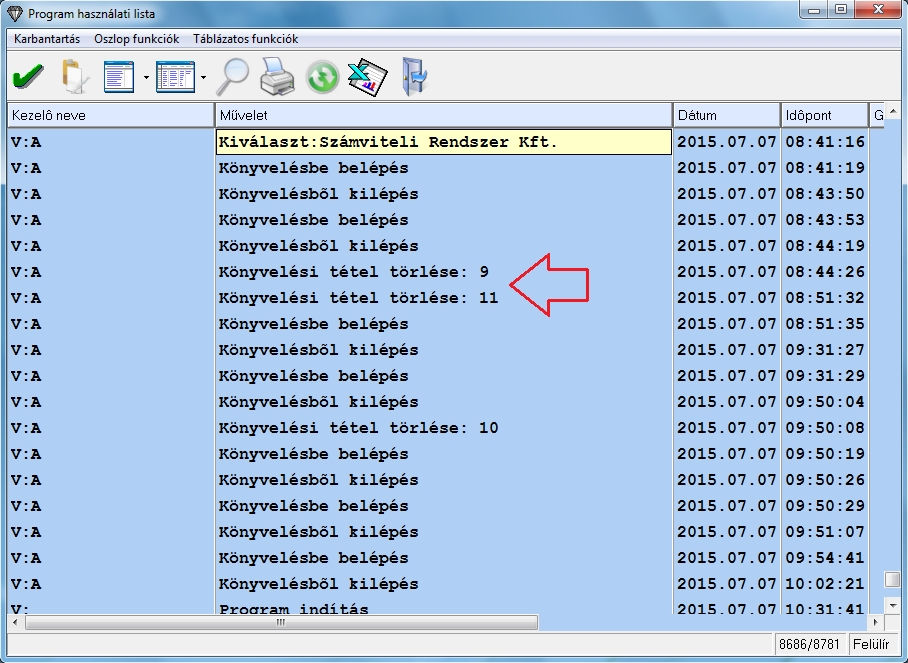Click the Dátum column header
The width and height of the screenshot is (908, 663).
click(726, 115)
